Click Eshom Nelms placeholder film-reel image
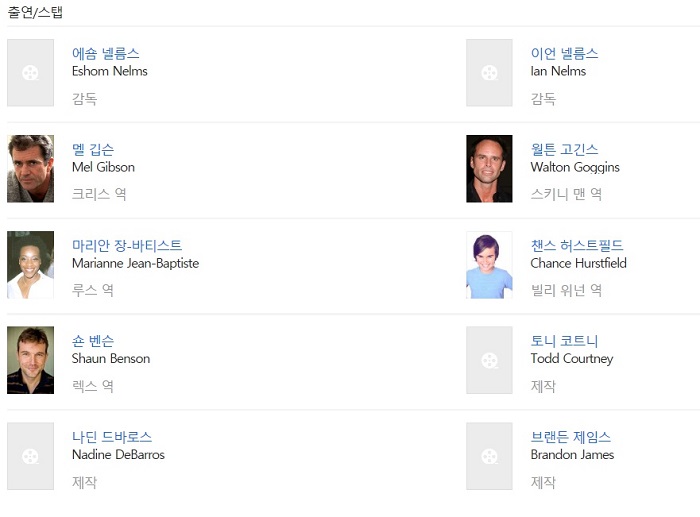 tap(30, 73)
